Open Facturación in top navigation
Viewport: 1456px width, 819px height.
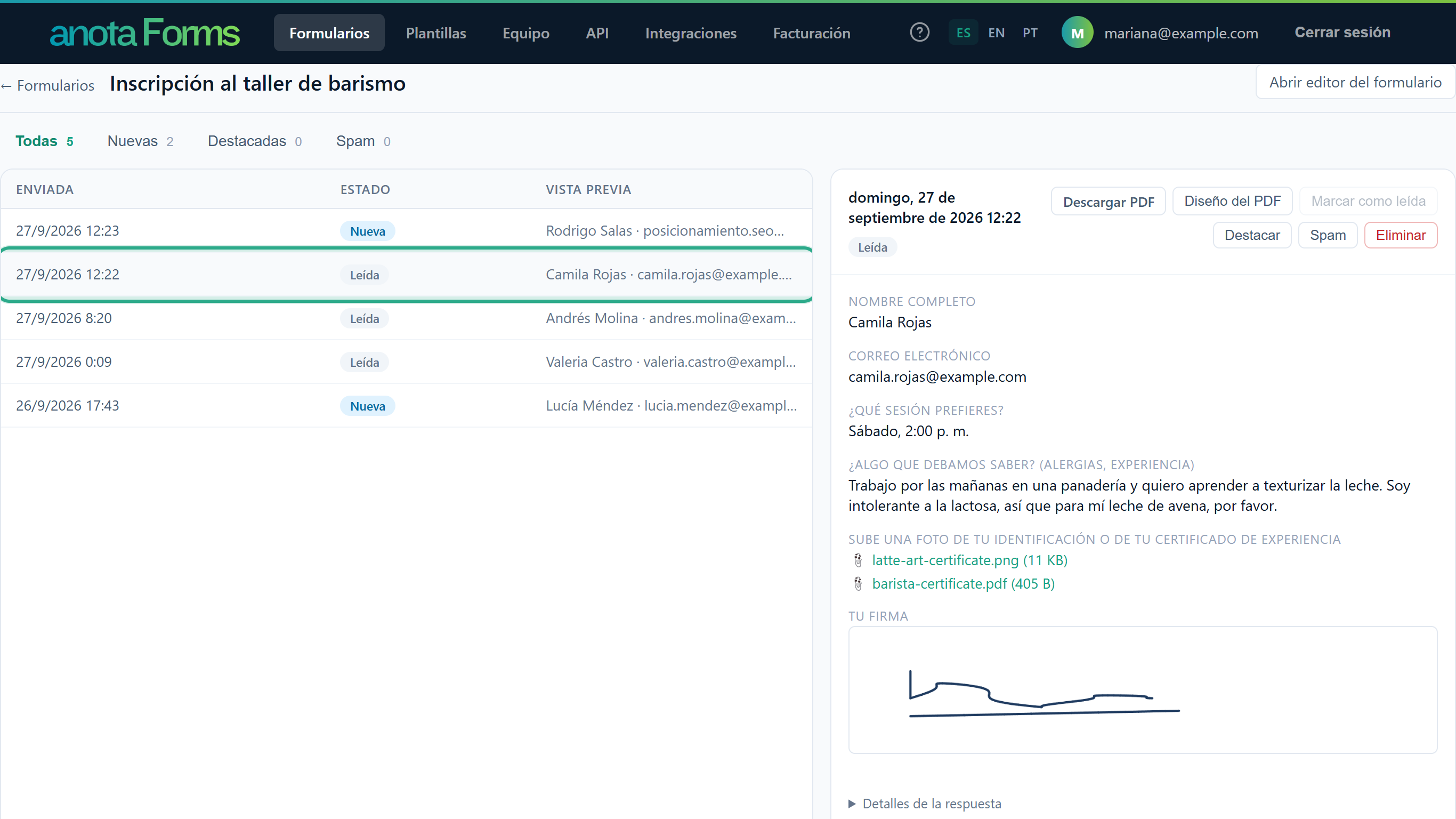[812, 33]
